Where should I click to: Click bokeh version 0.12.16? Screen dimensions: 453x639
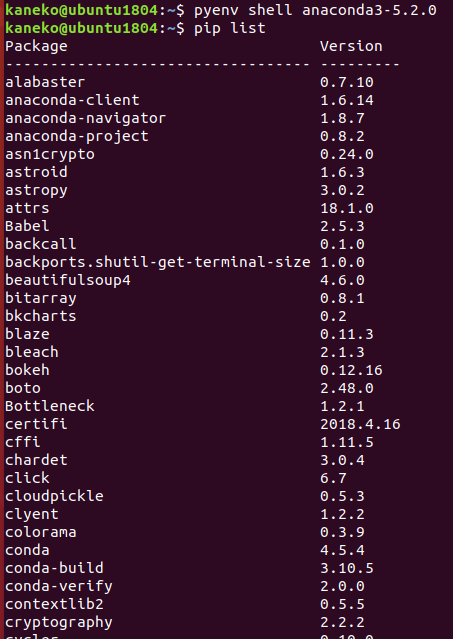(351, 370)
